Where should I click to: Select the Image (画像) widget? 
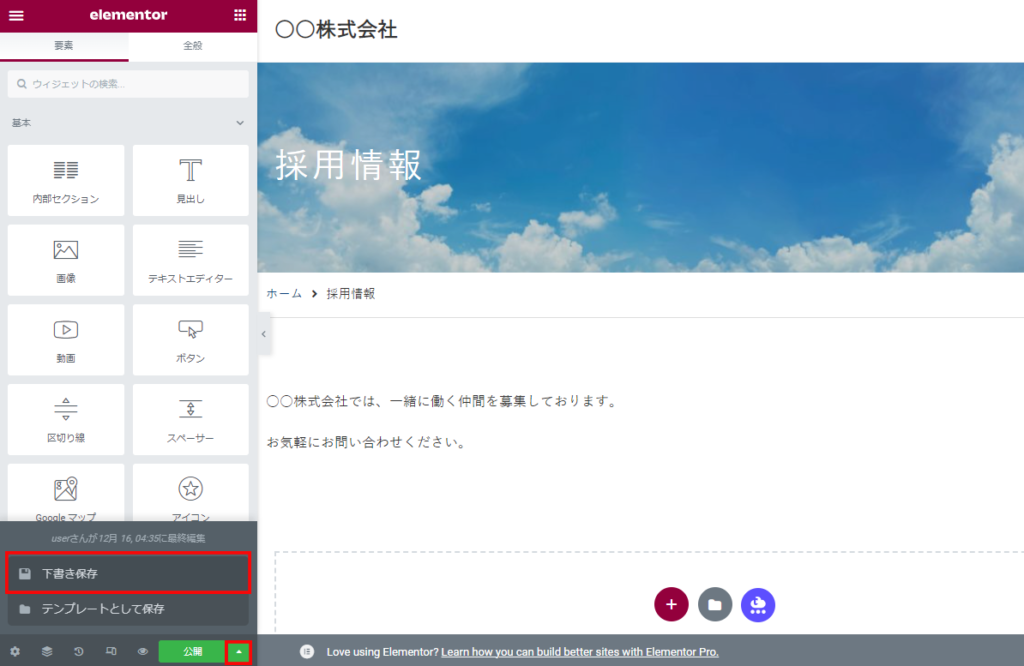tap(66, 260)
